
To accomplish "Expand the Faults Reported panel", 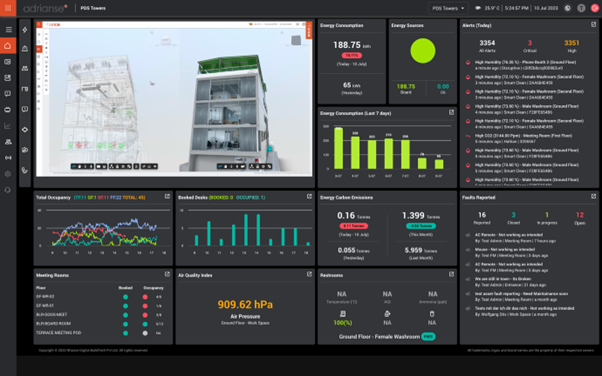I will [594, 197].
